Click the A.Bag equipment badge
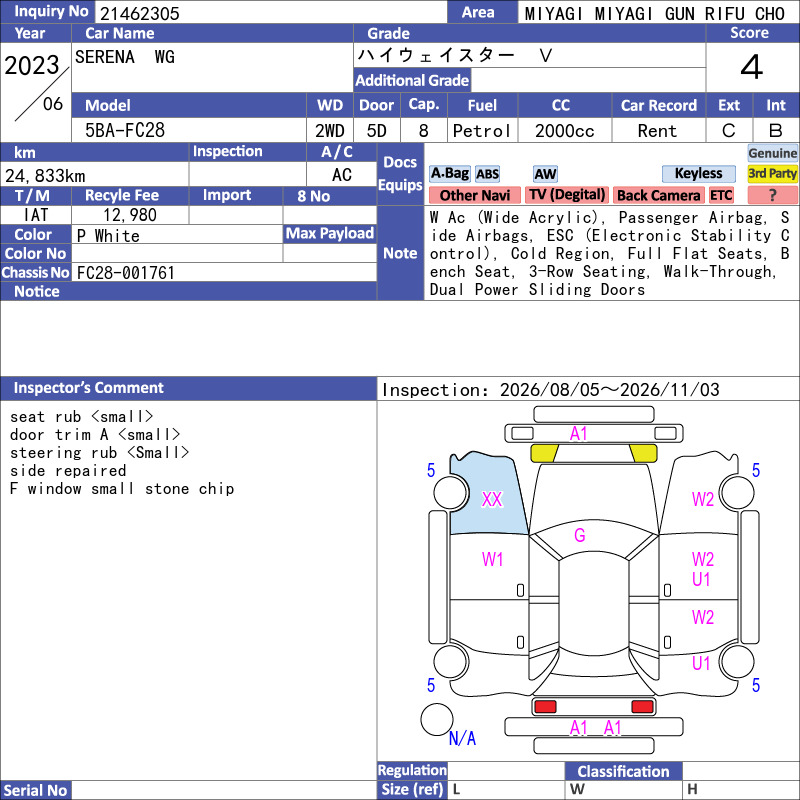 449,174
